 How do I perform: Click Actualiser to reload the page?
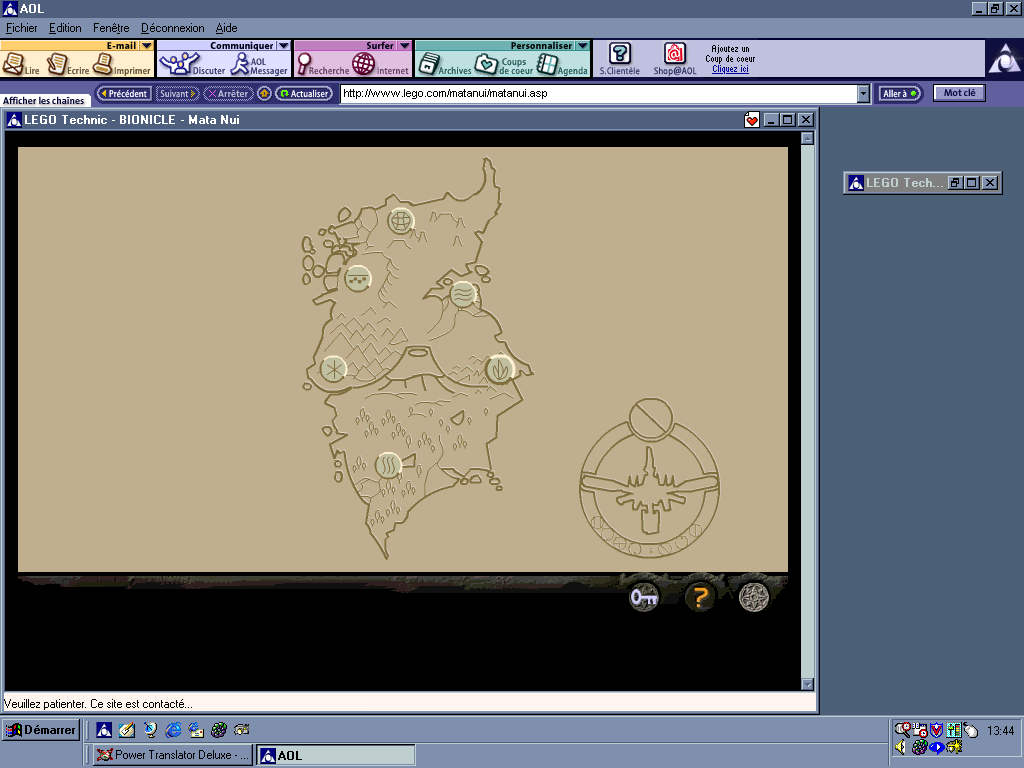tap(304, 93)
